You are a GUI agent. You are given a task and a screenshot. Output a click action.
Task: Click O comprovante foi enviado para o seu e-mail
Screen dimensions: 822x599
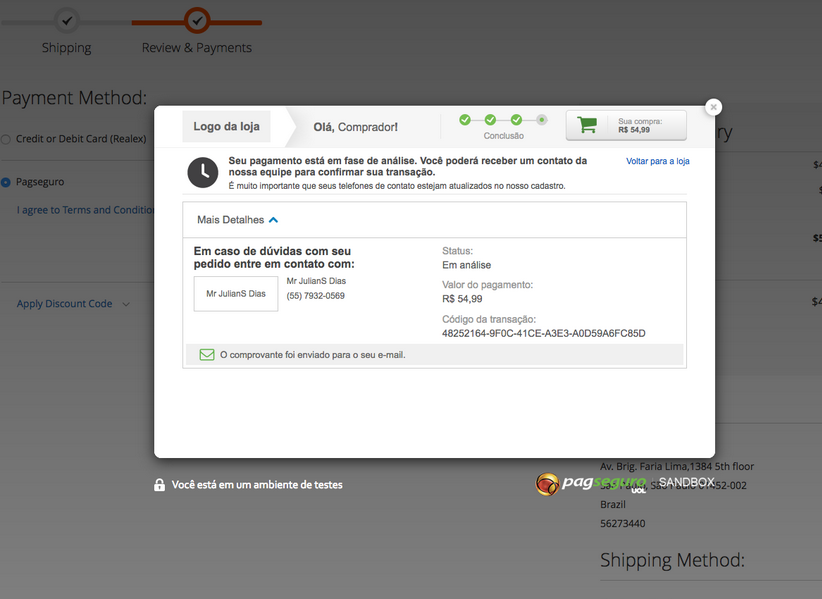coord(313,355)
